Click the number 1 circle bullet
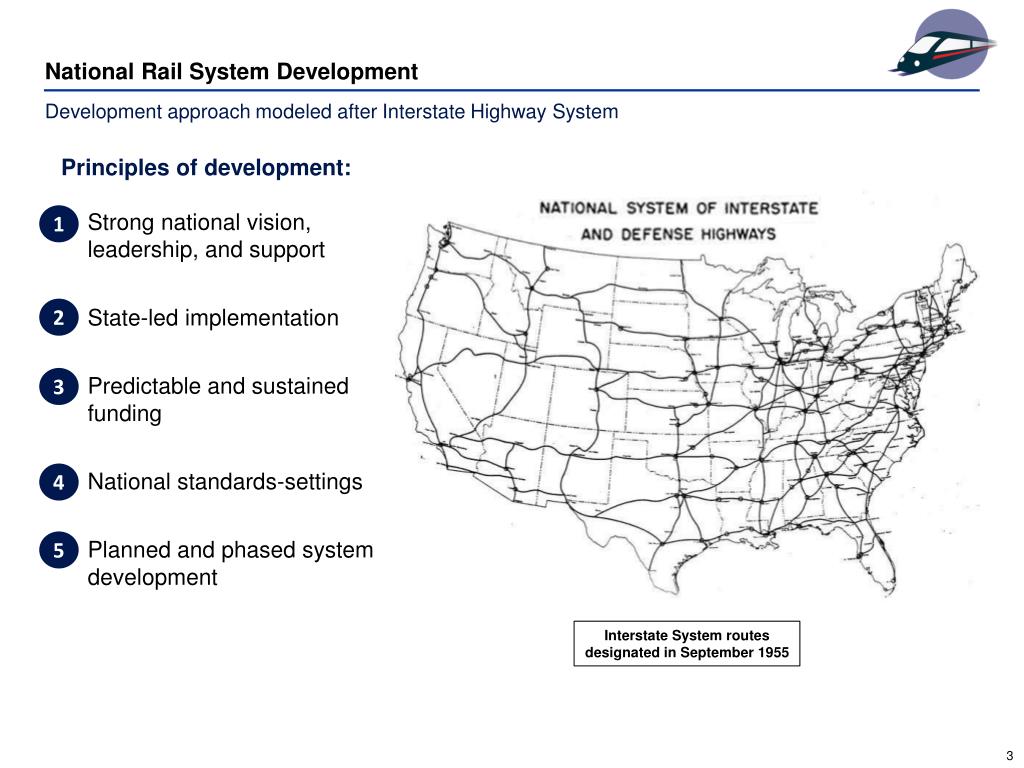The image size is (1024, 768). coord(59,224)
